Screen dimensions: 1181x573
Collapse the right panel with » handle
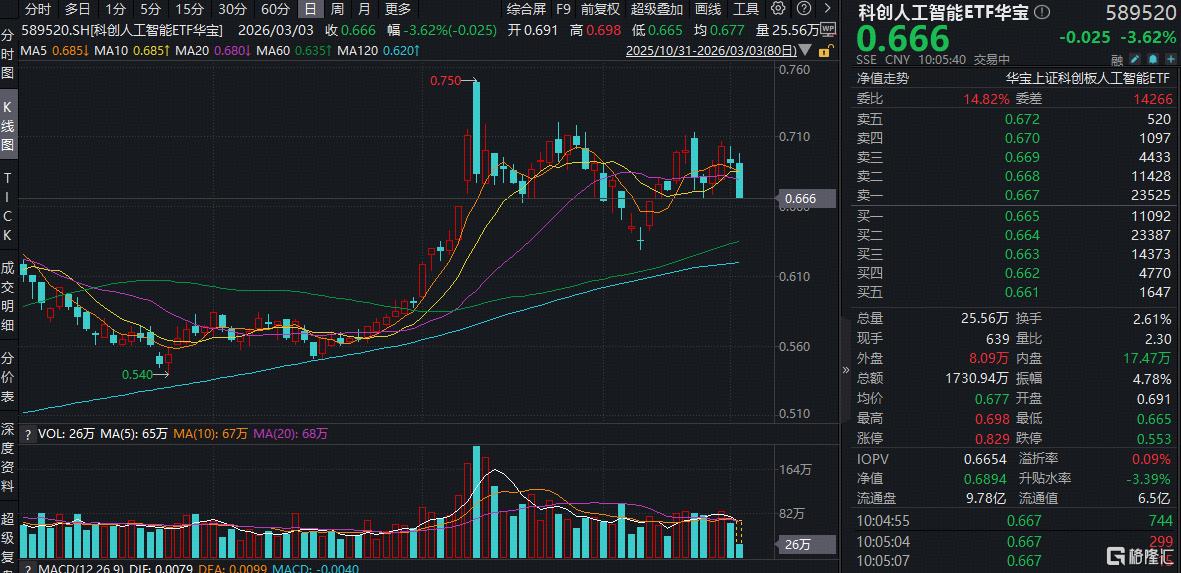845,370
